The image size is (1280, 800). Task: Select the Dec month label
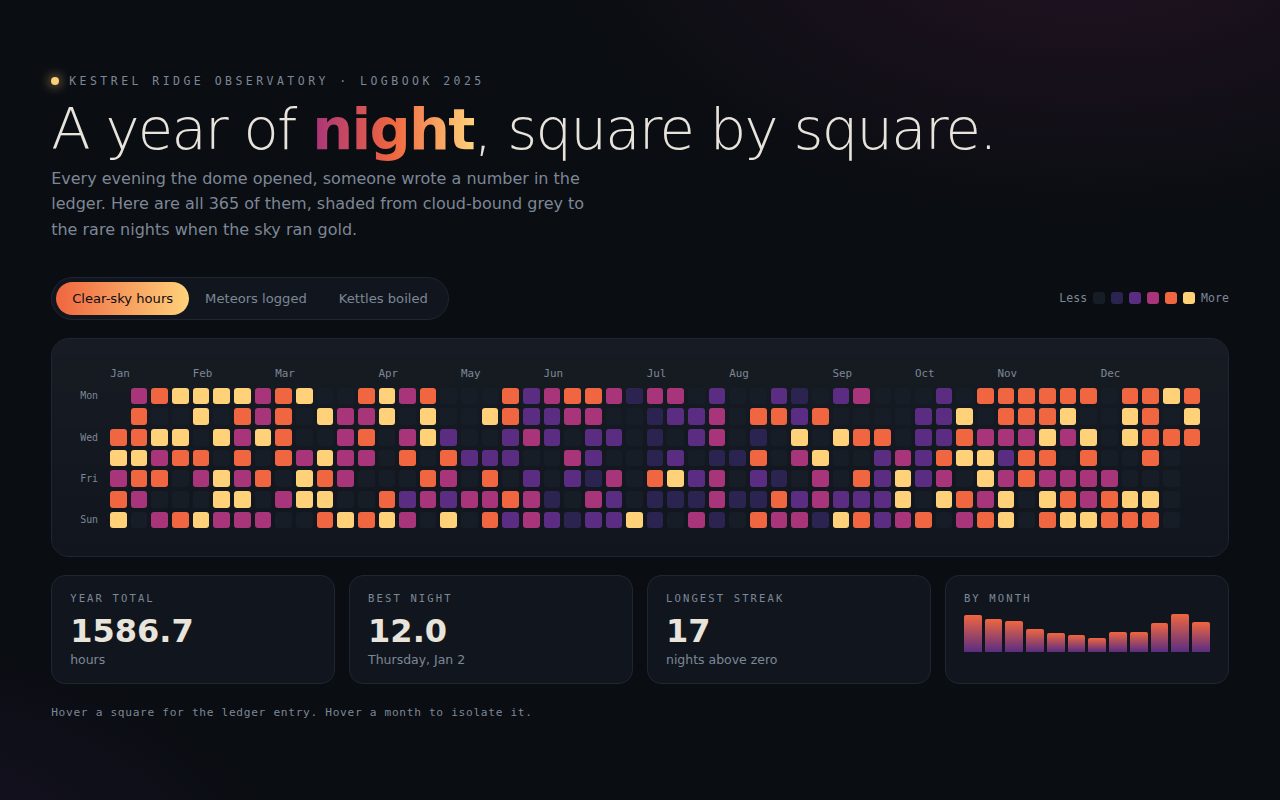click(1110, 373)
